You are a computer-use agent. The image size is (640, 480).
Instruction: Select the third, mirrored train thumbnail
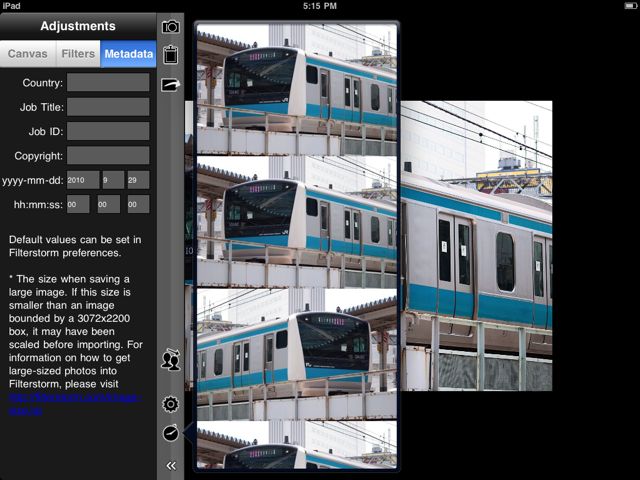[297, 354]
